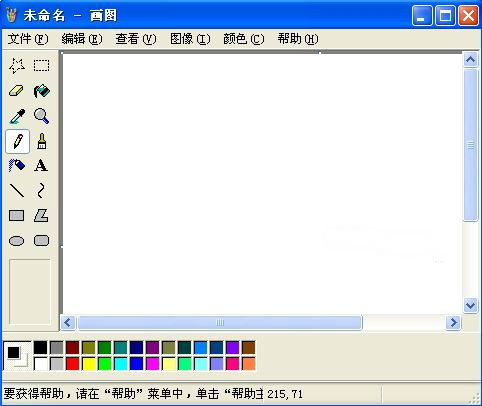Choose the Ellipse tool
Screen dimensions: 482x406
pyautogui.click(x=17, y=241)
